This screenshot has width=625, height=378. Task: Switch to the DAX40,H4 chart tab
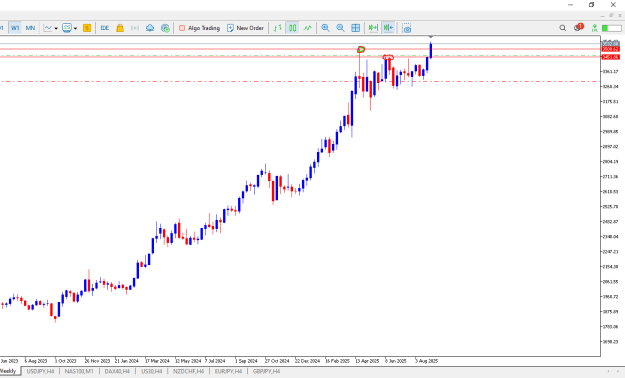pos(117,371)
